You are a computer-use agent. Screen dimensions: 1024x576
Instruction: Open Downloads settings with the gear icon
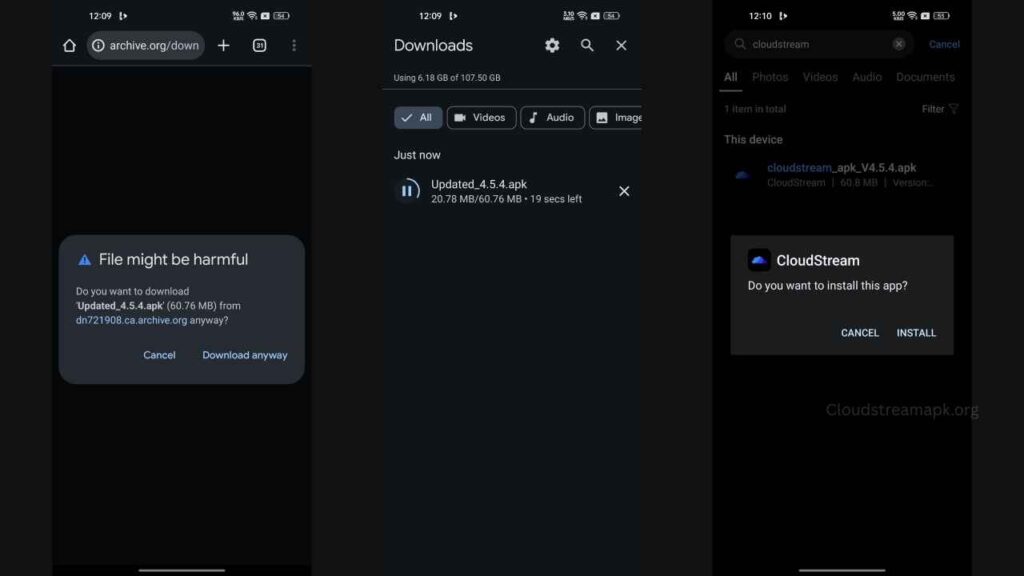pyautogui.click(x=551, y=45)
